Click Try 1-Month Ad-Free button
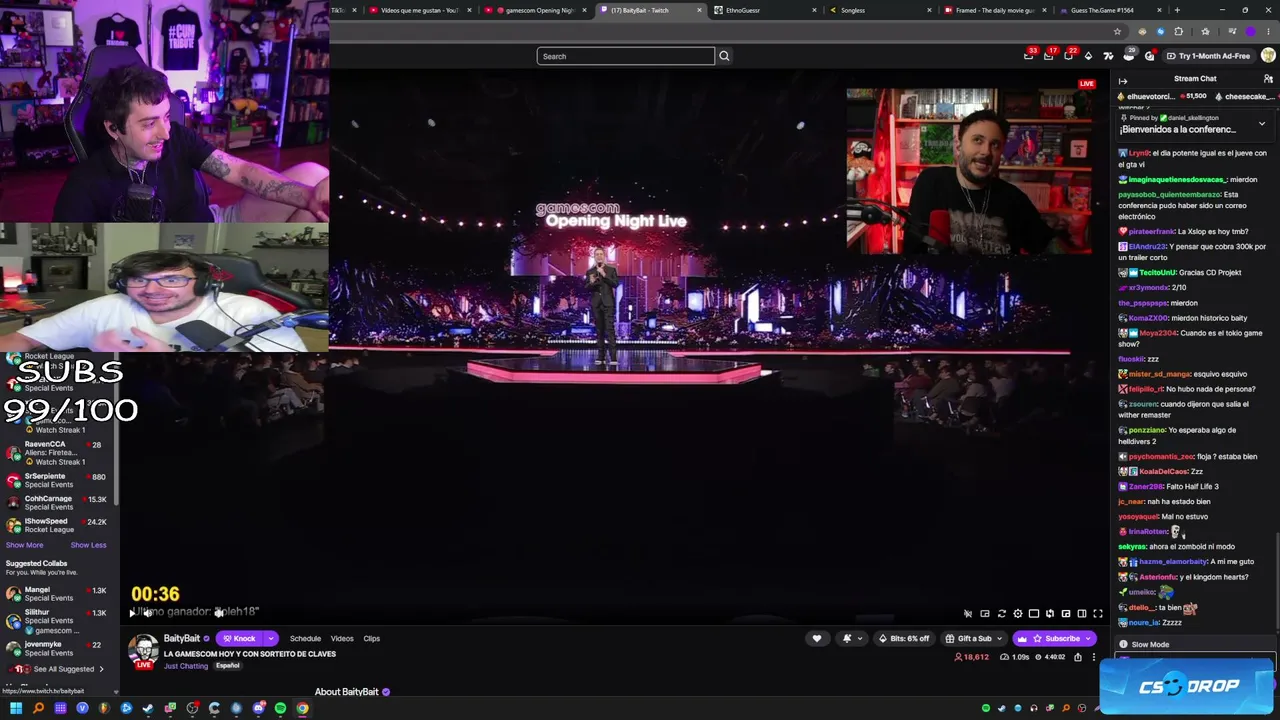The image size is (1280, 720). pyautogui.click(x=1207, y=56)
